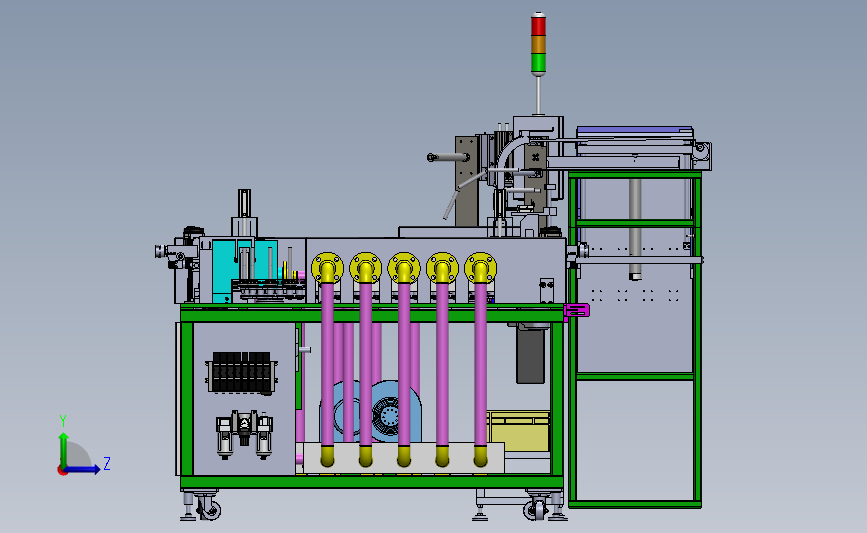Viewport: 867px width, 533px height.
Task: Select the black valve manifold block on the panel
Action: pyautogui.click(x=242, y=373)
